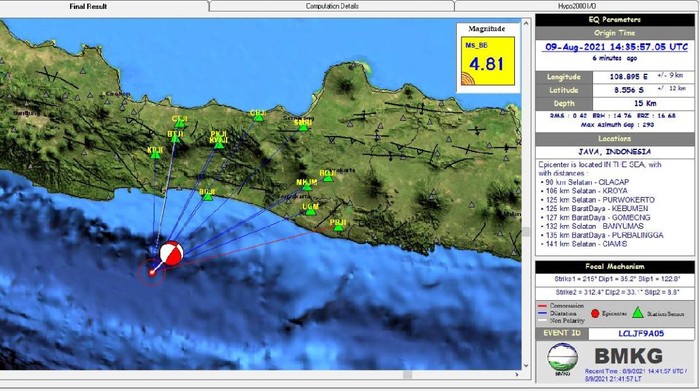700x391 pixels.
Task: Click the 125 km Selatan - PURWOKERTO entry
Action: [x=600, y=200]
